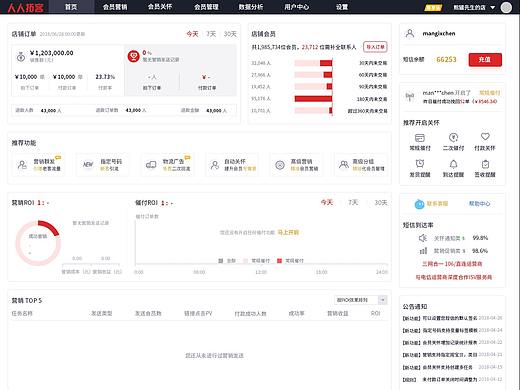Open the notice dated 2018-04-26

click(x=452, y=318)
